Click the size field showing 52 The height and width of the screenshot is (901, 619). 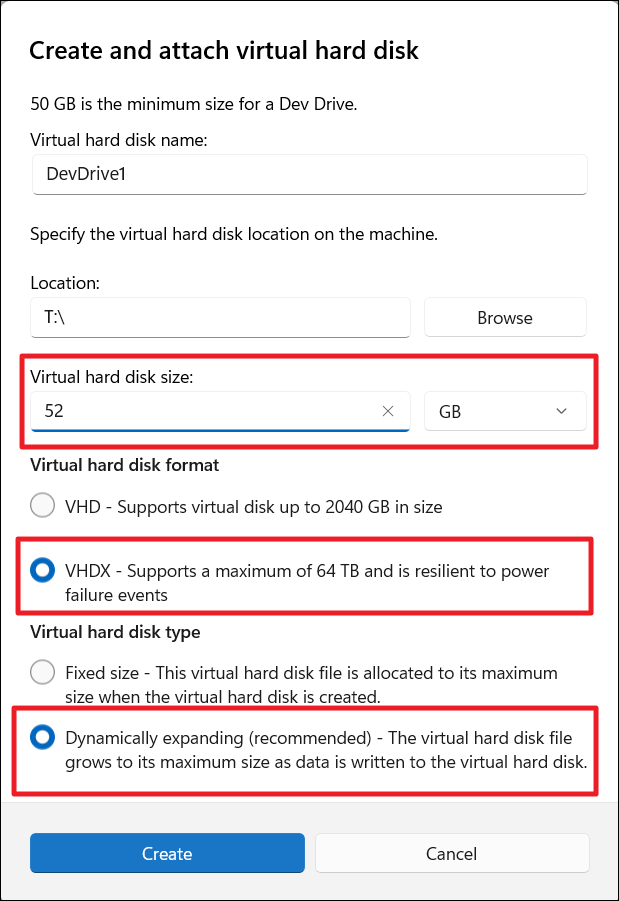click(x=200, y=411)
